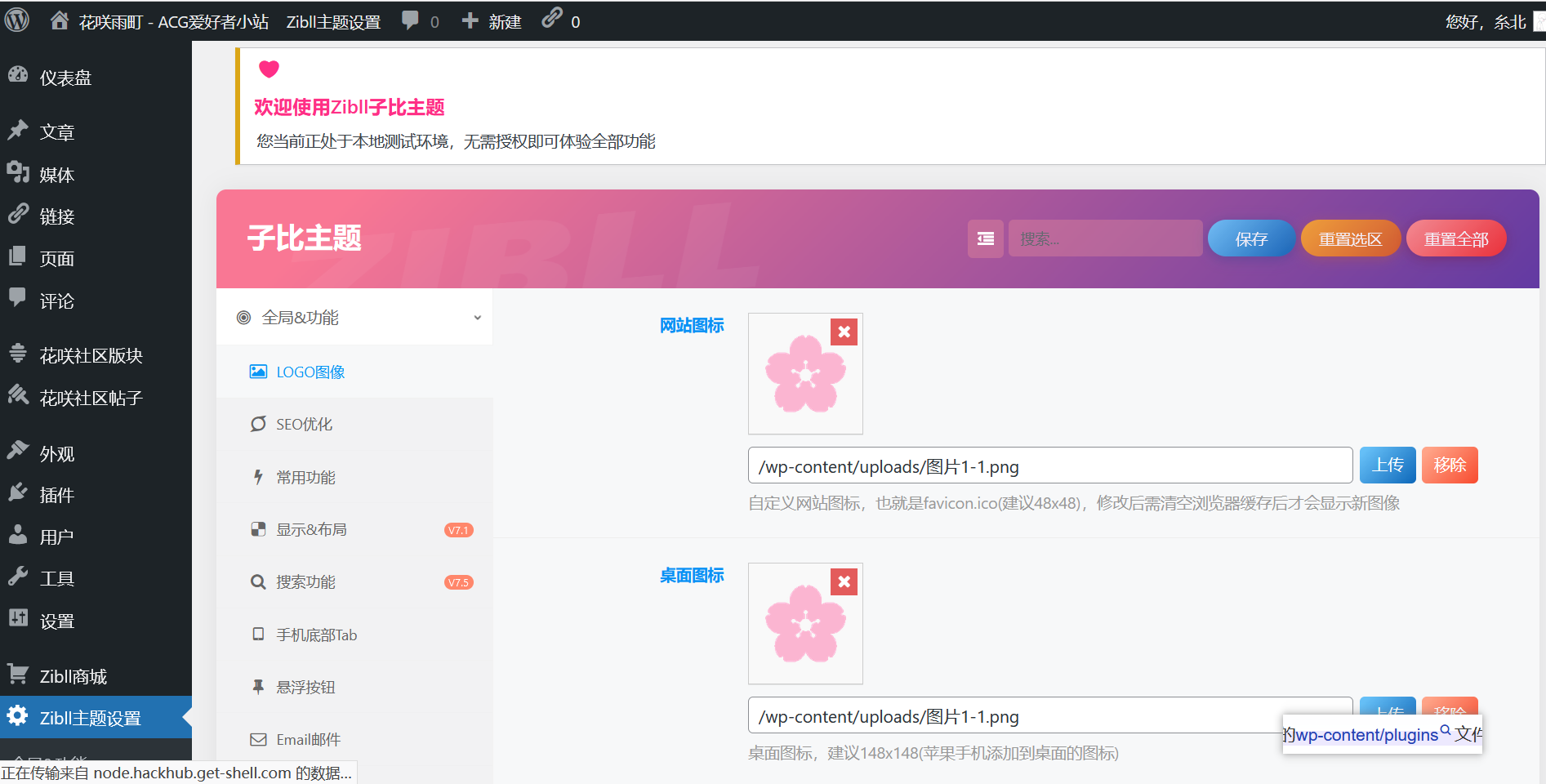Focus the theme options 搜索 field

[1105, 238]
